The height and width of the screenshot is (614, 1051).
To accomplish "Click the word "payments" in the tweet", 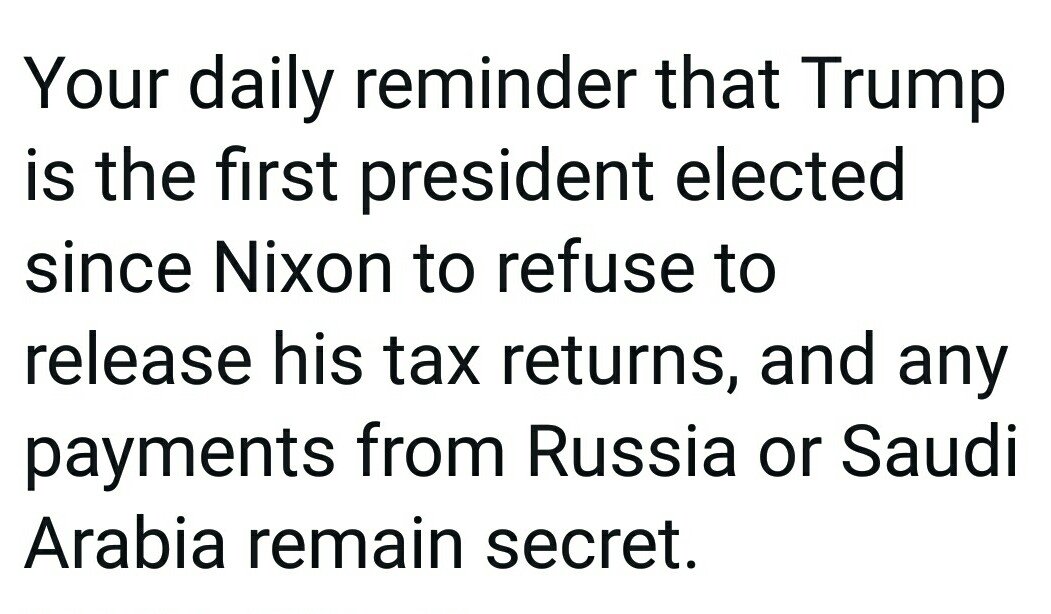I will point(180,457).
